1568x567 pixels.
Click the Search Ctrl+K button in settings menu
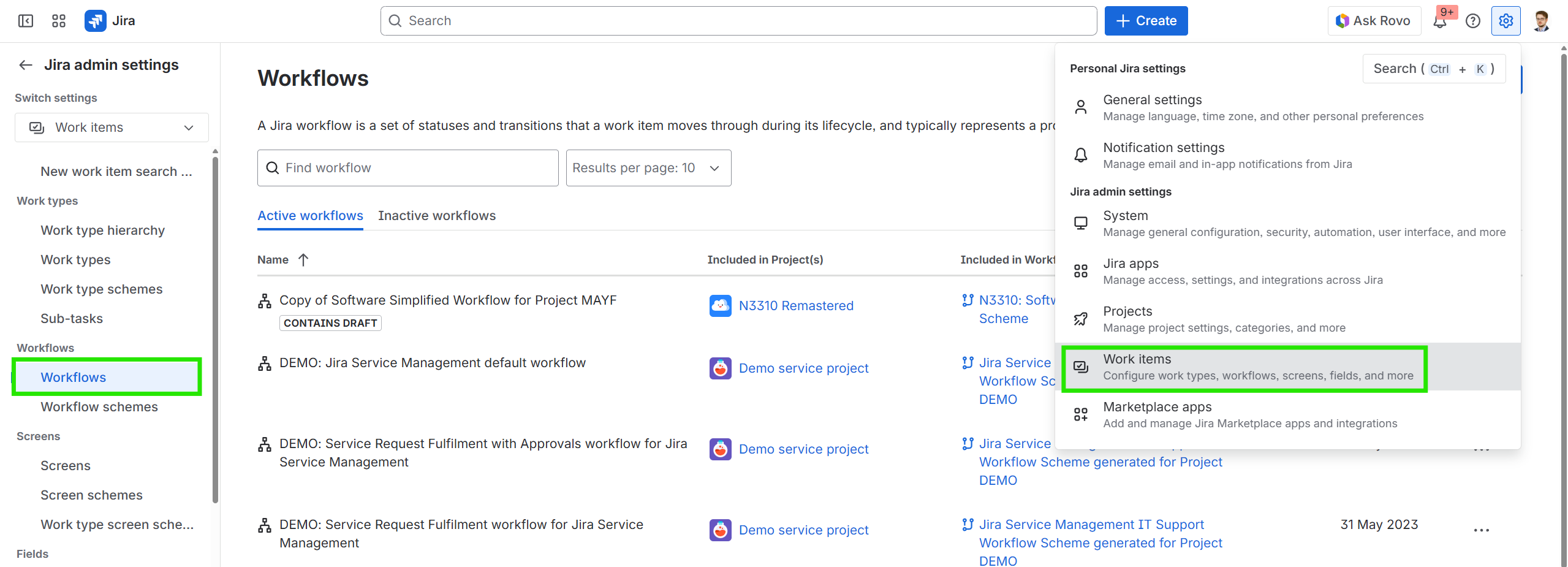pos(1434,69)
